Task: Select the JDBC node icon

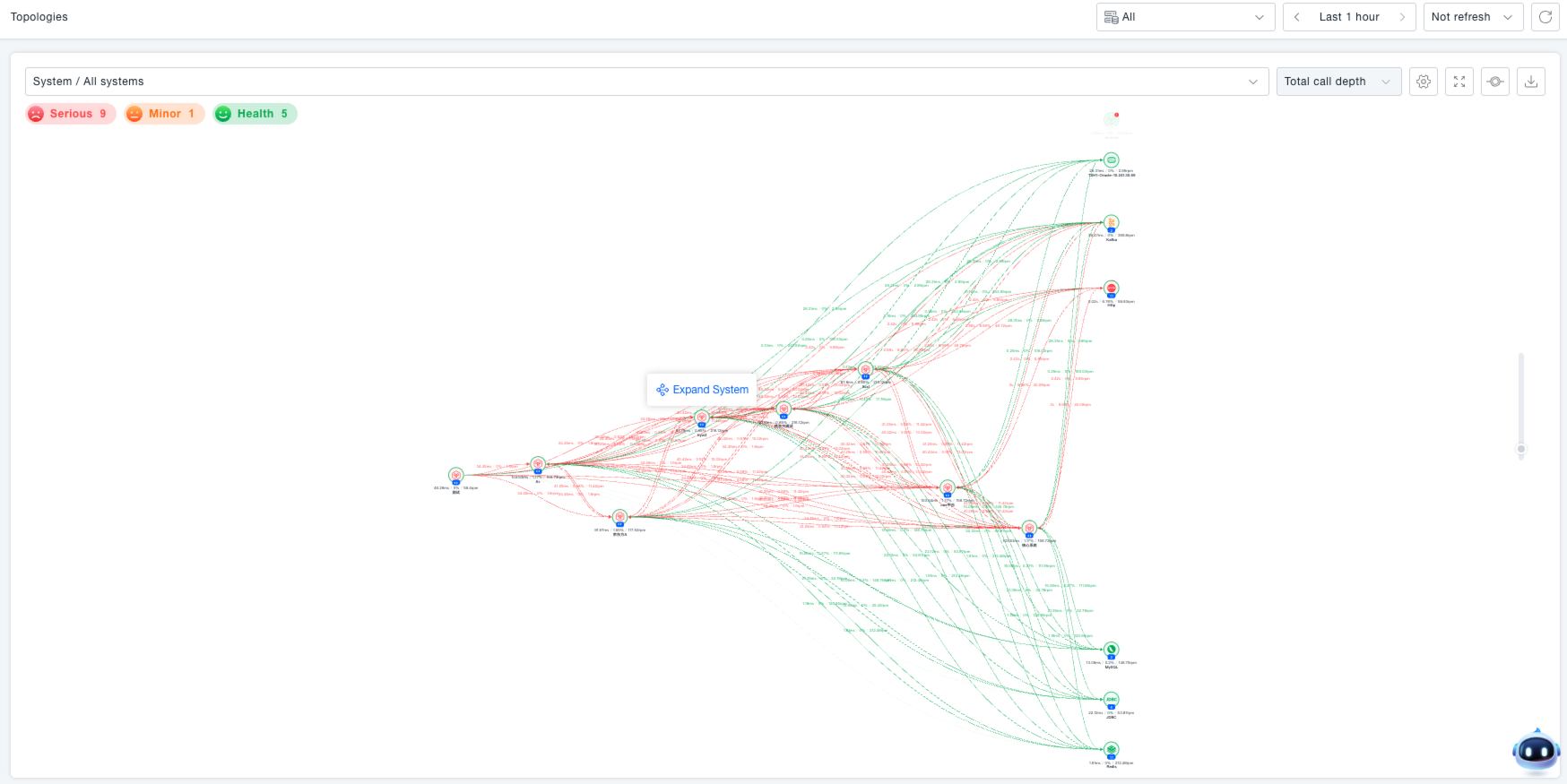Action: 1112,700
